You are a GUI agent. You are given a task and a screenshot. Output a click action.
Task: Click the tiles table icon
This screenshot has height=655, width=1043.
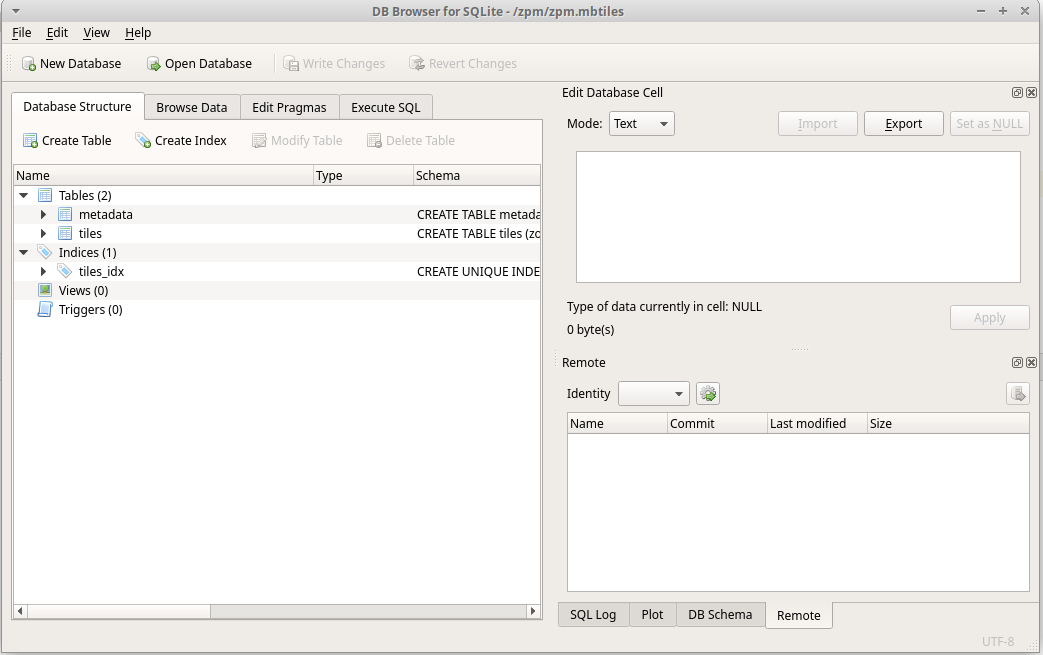click(65, 233)
